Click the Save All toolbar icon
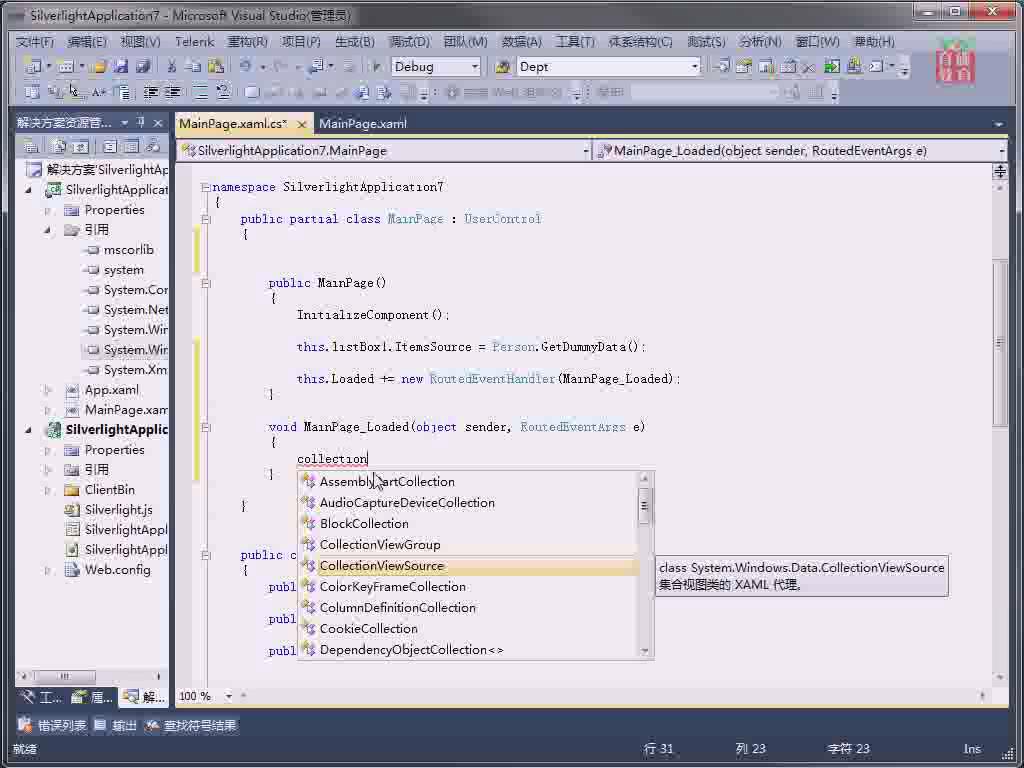The height and width of the screenshot is (768, 1024). pyautogui.click(x=143, y=67)
